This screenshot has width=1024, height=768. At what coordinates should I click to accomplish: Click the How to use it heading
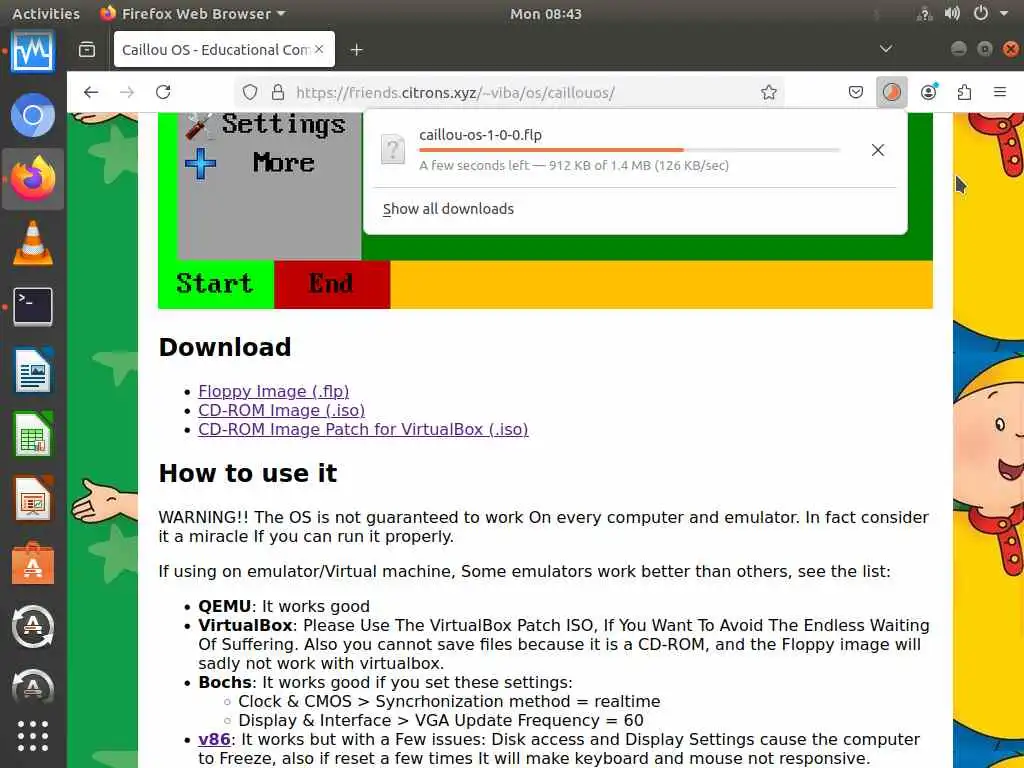(x=248, y=473)
